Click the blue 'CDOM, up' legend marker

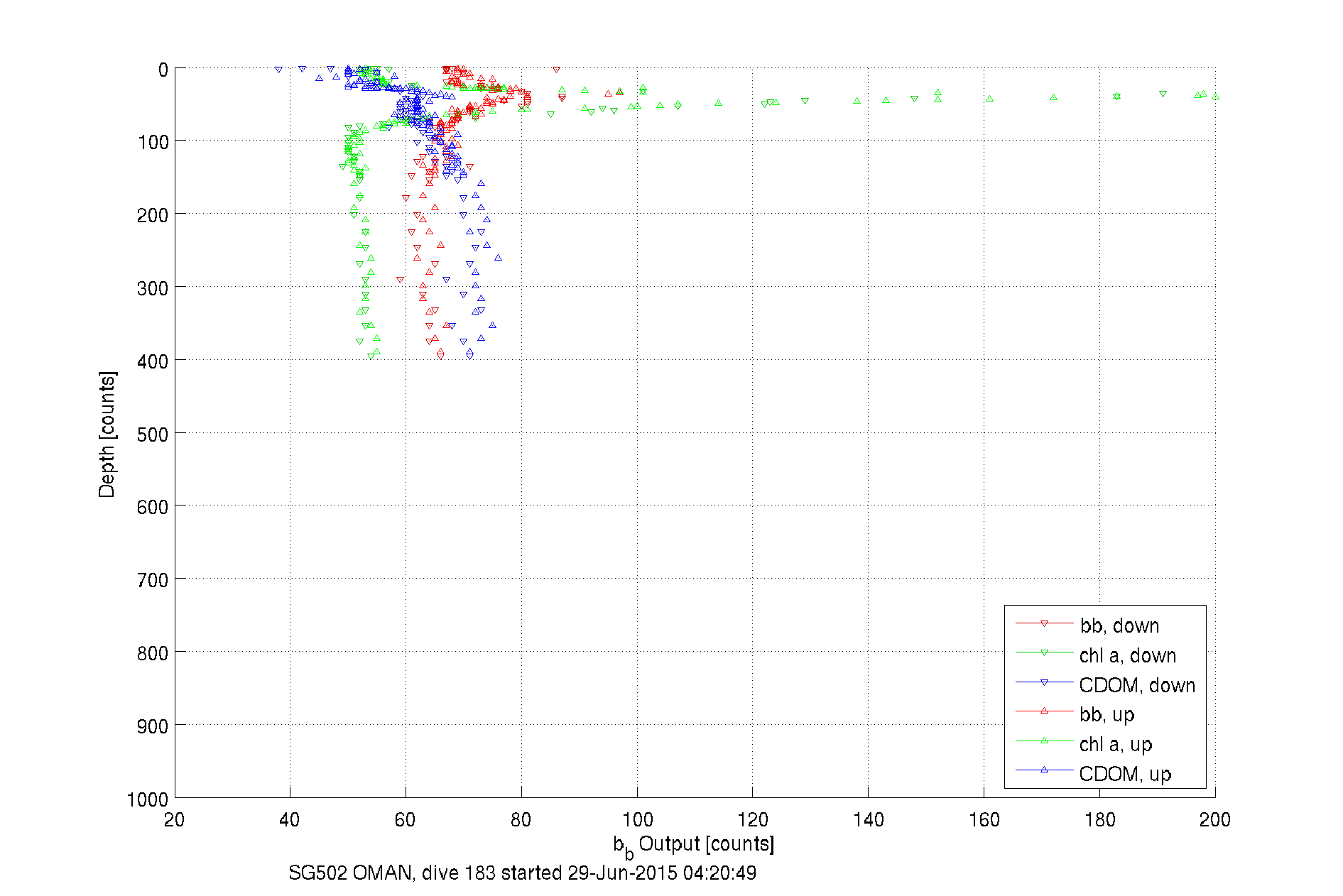click(1044, 770)
